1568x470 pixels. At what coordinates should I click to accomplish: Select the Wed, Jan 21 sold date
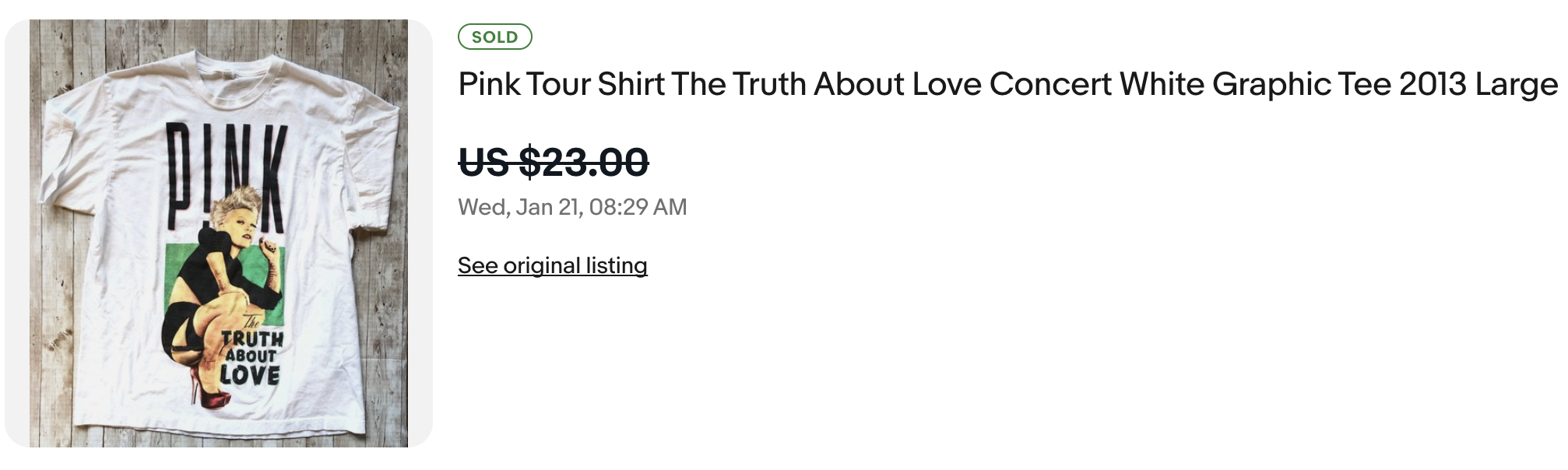pos(519,207)
